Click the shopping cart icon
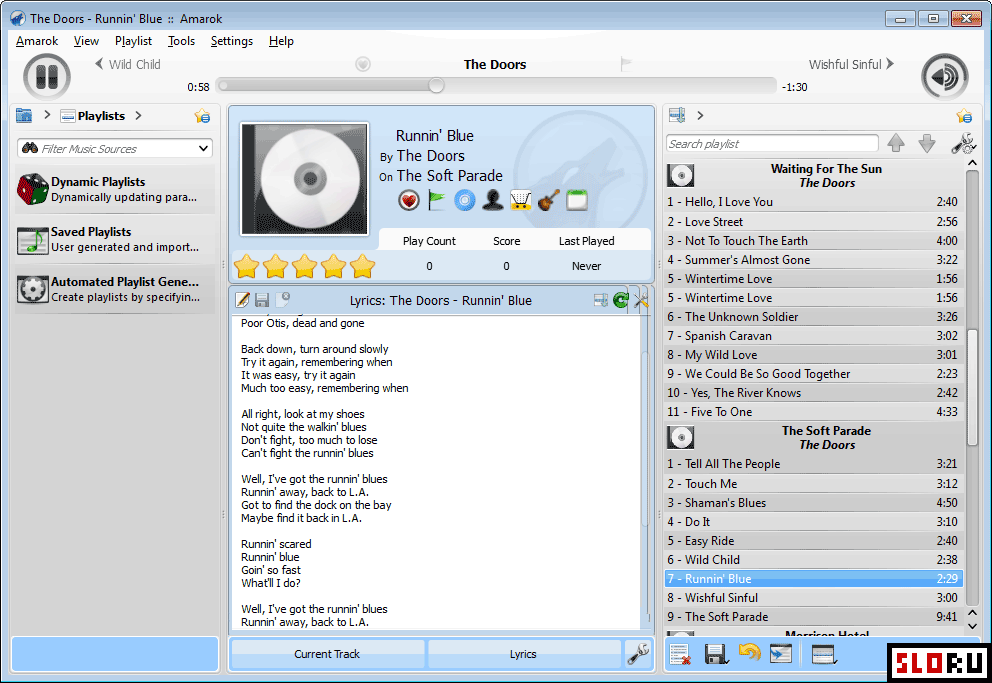The height and width of the screenshot is (683, 992). click(521, 200)
